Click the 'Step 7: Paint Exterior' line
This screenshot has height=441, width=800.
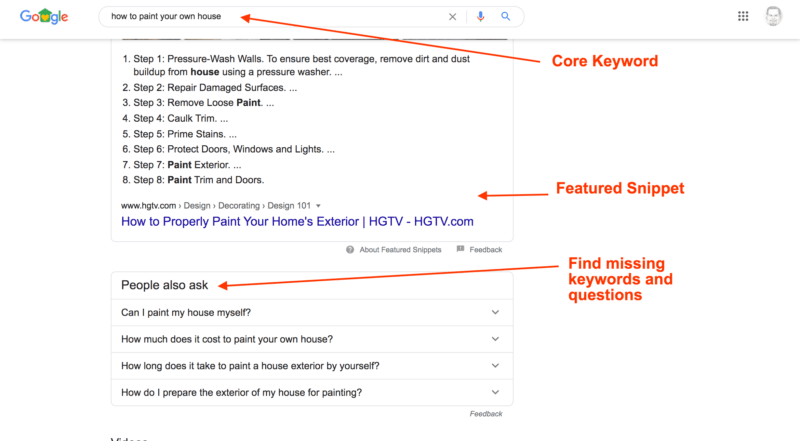pos(182,165)
